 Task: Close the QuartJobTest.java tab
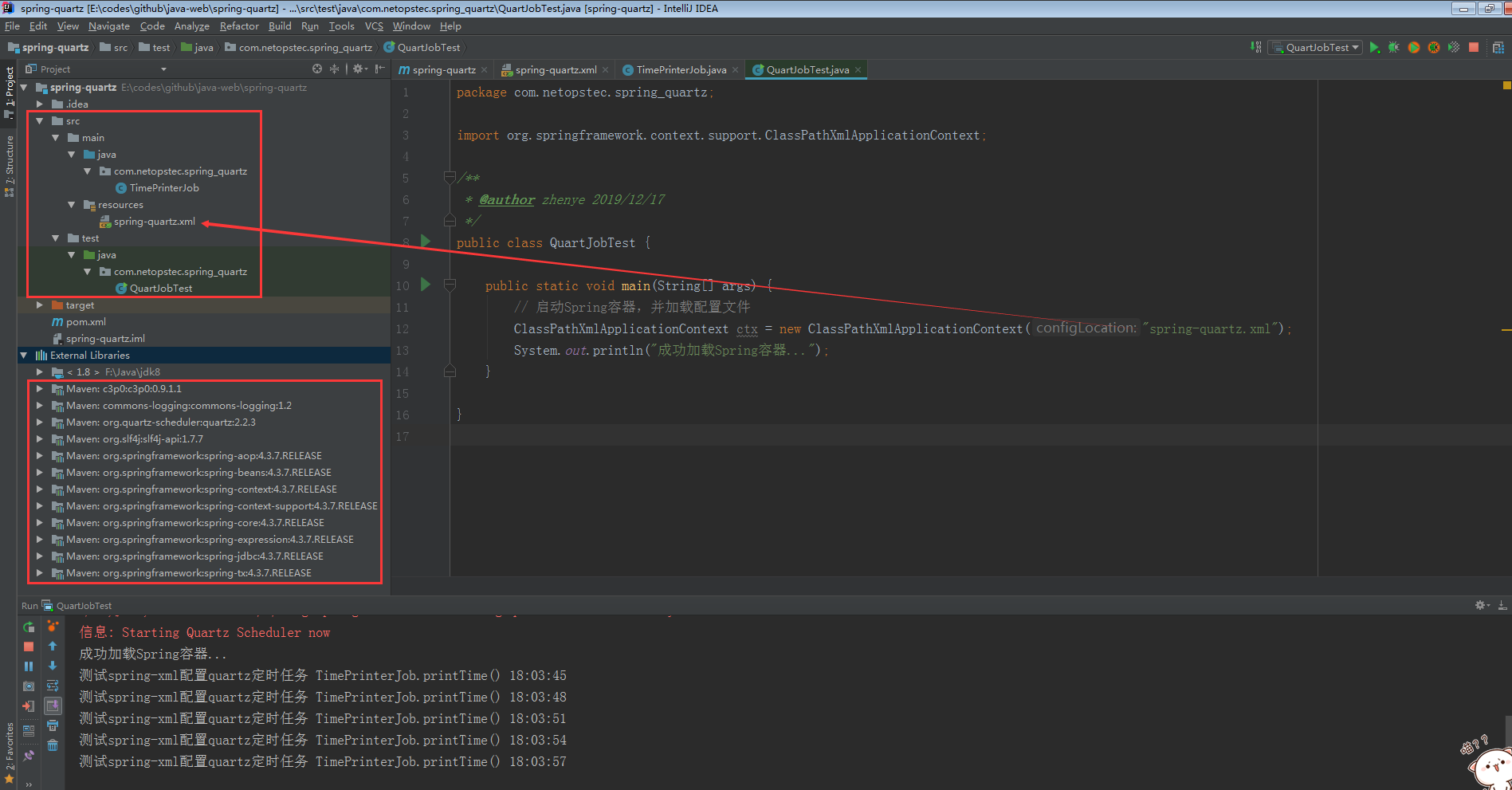(858, 70)
